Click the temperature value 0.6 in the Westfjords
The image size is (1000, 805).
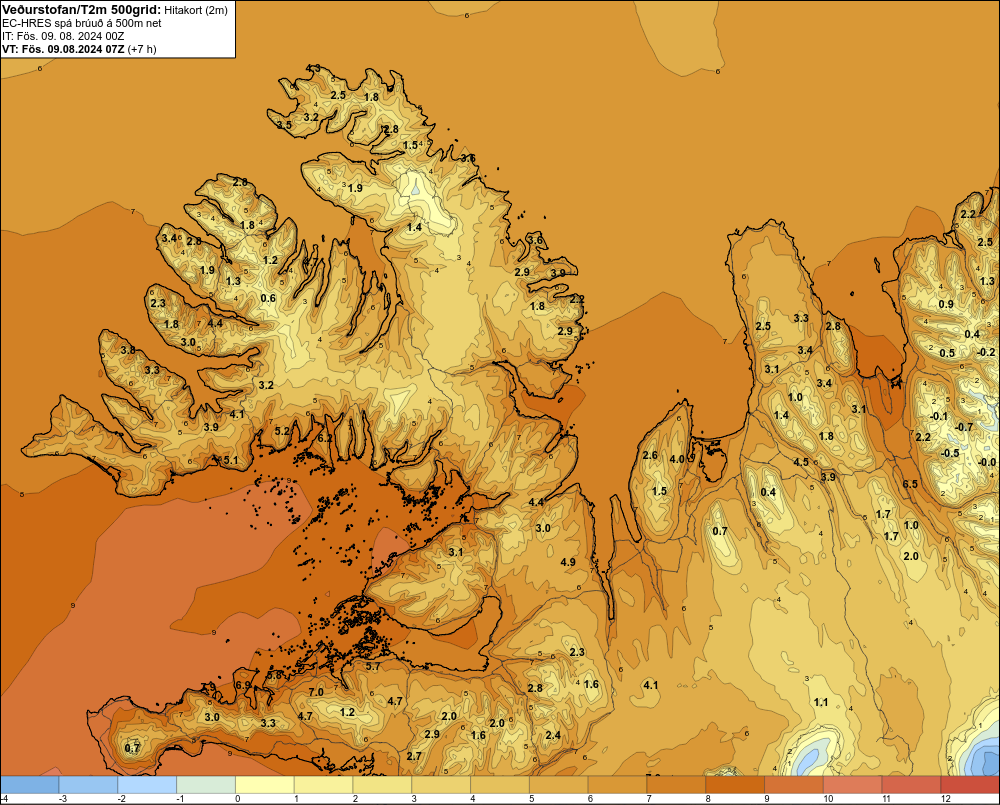[268, 298]
